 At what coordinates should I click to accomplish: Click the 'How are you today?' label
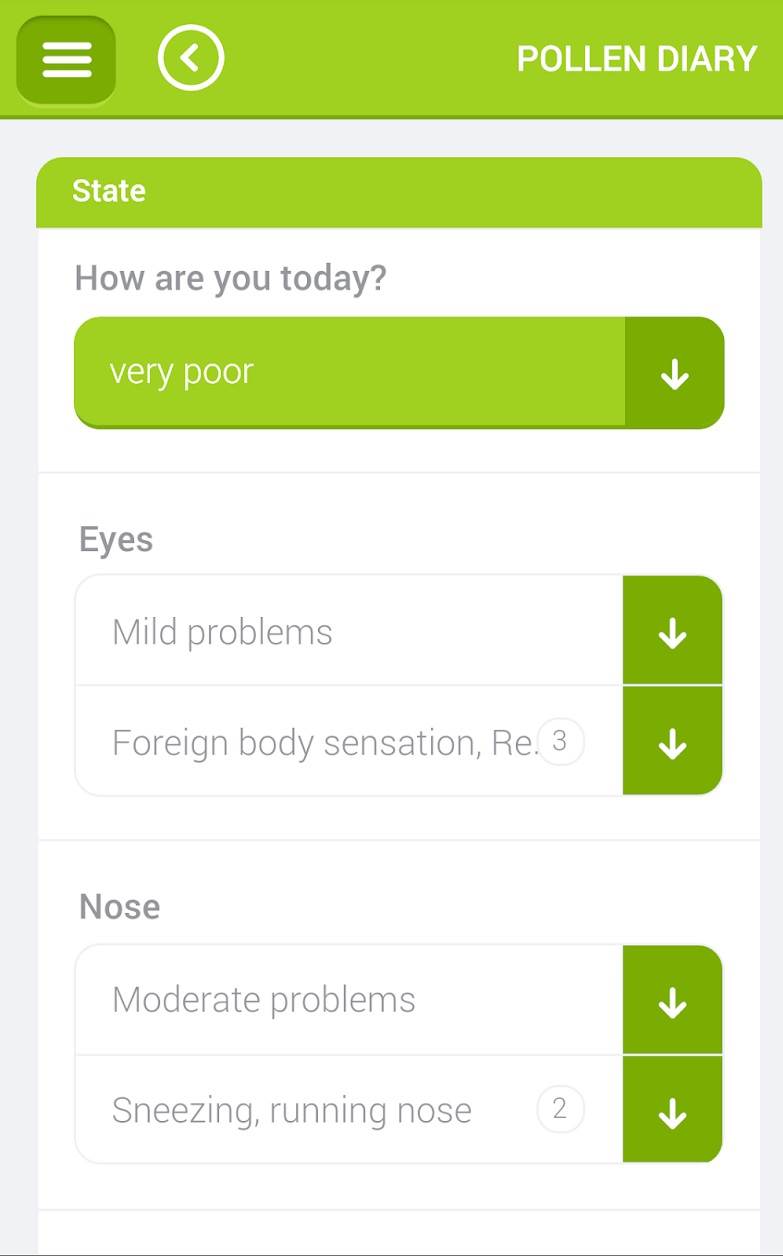pyautogui.click(x=230, y=278)
